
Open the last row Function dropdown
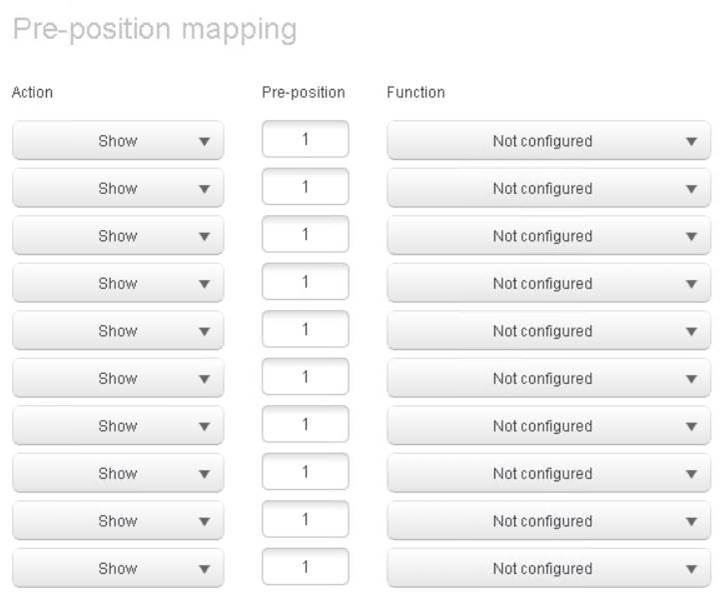pos(548,568)
